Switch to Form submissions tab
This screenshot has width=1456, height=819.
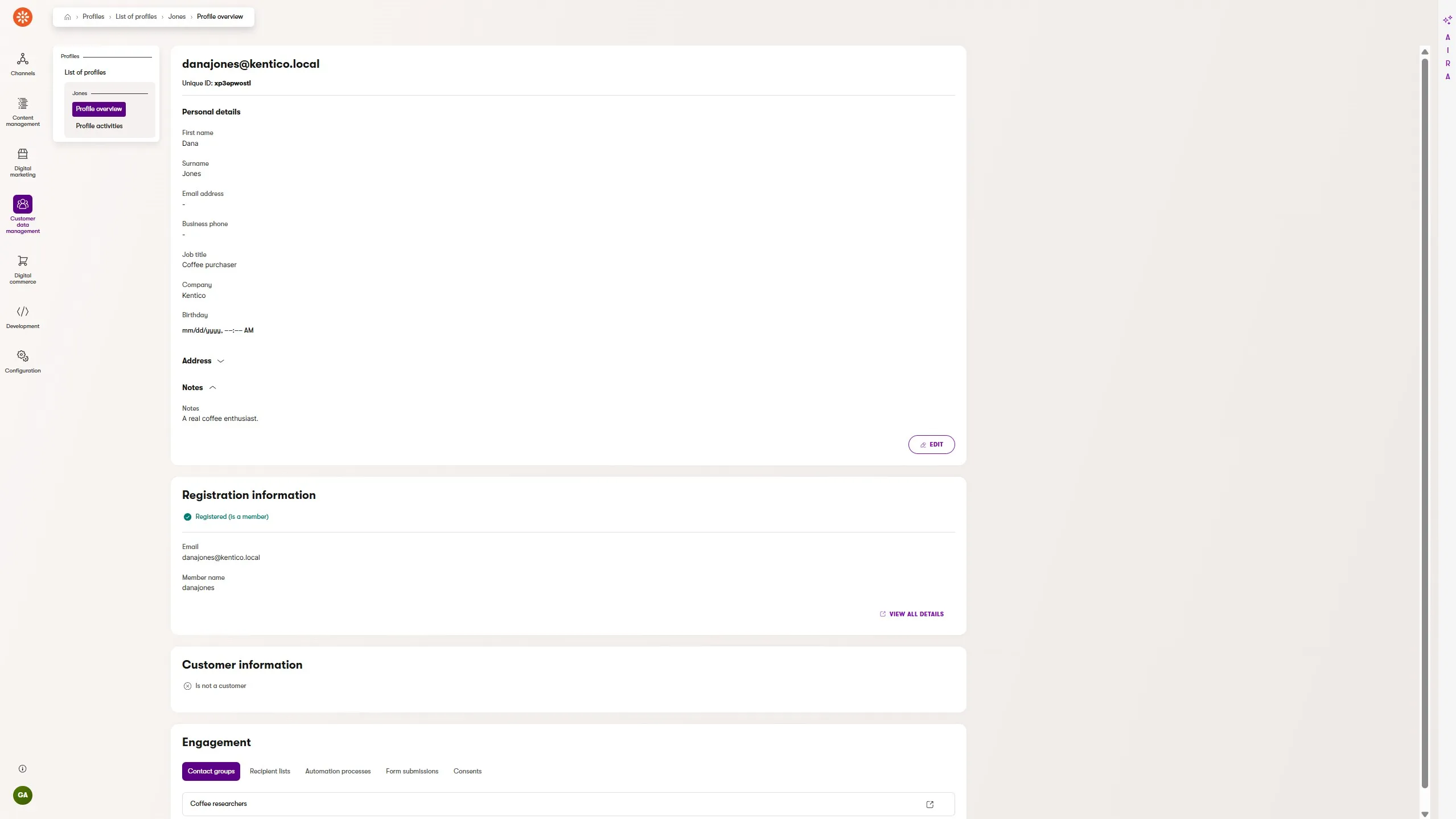pyautogui.click(x=412, y=771)
